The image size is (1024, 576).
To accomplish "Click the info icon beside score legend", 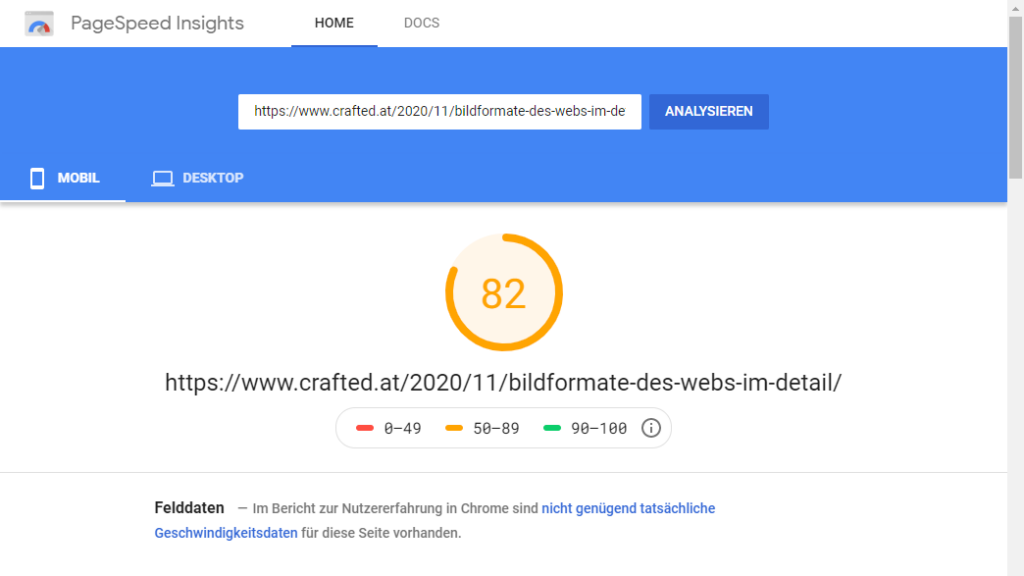I will click(x=650, y=428).
